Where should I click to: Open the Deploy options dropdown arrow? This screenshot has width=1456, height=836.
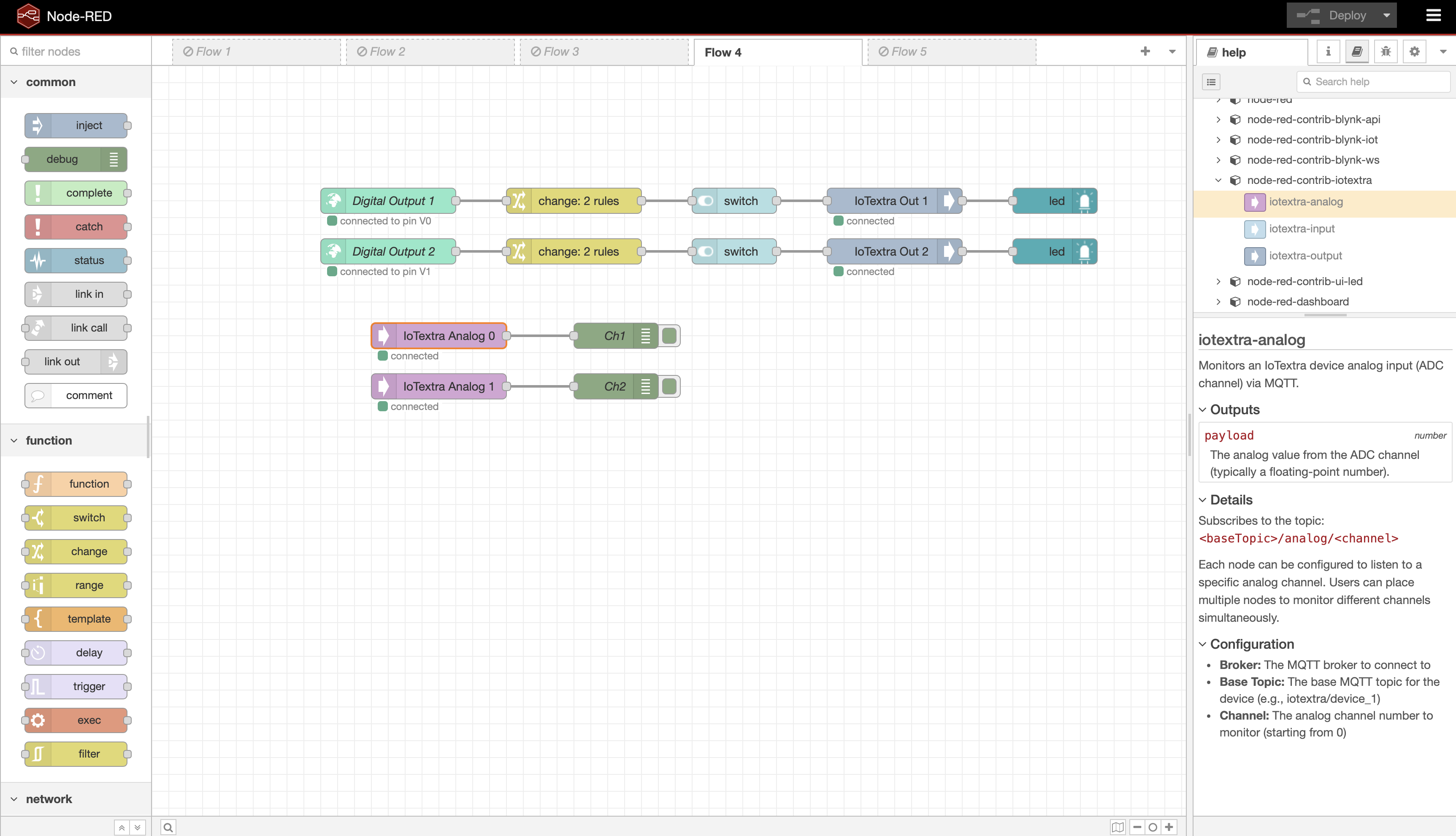pyautogui.click(x=1386, y=16)
